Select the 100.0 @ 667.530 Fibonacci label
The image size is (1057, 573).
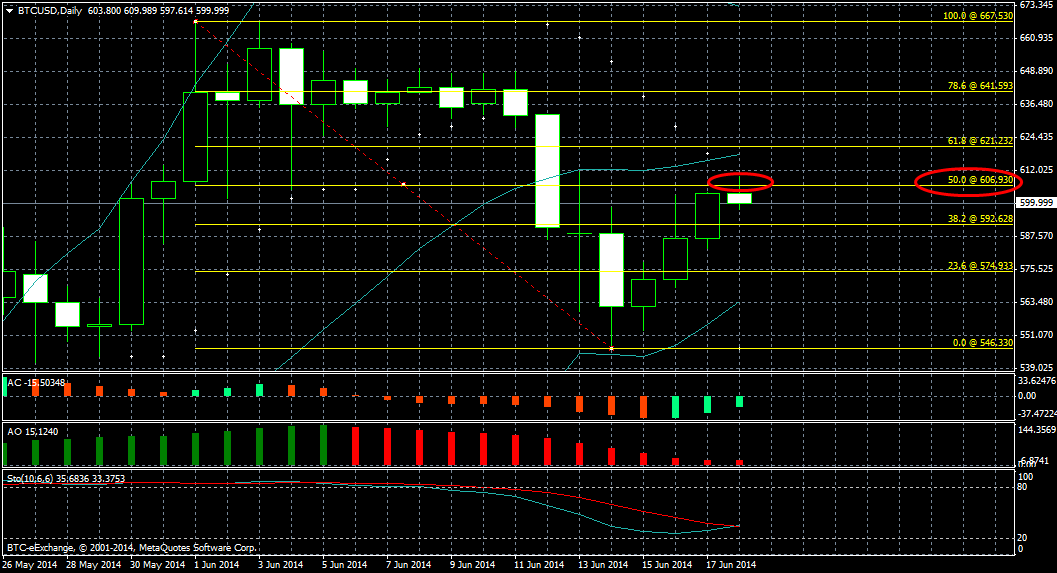pos(979,16)
